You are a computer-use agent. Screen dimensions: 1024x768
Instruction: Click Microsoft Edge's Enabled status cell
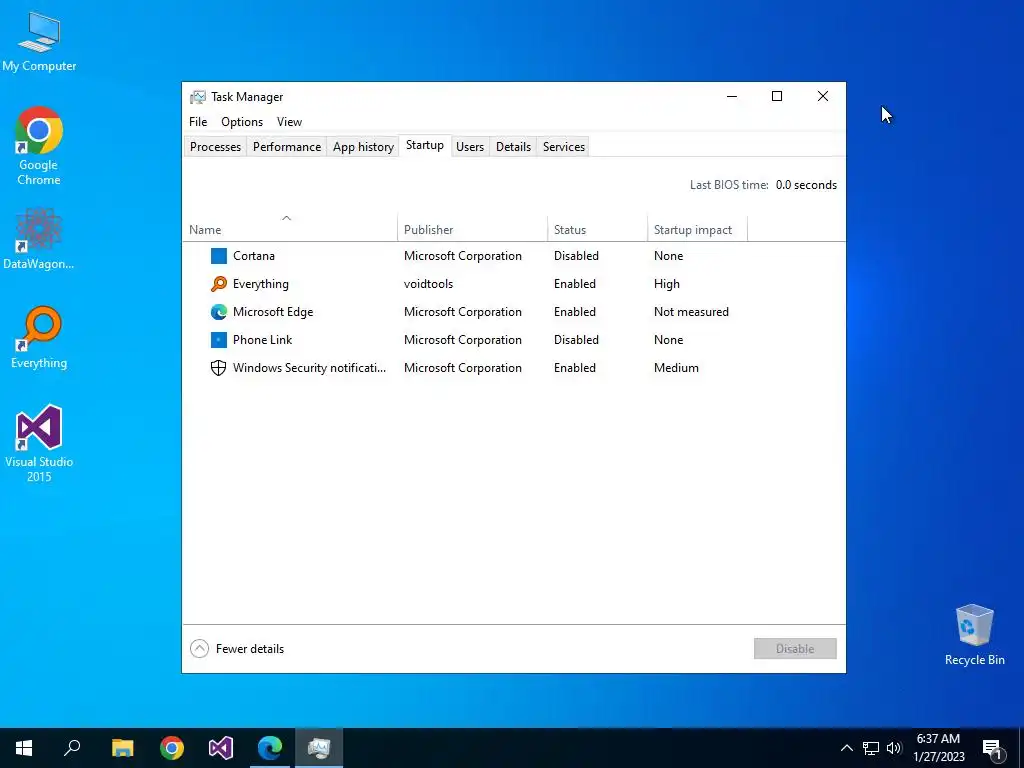(575, 312)
